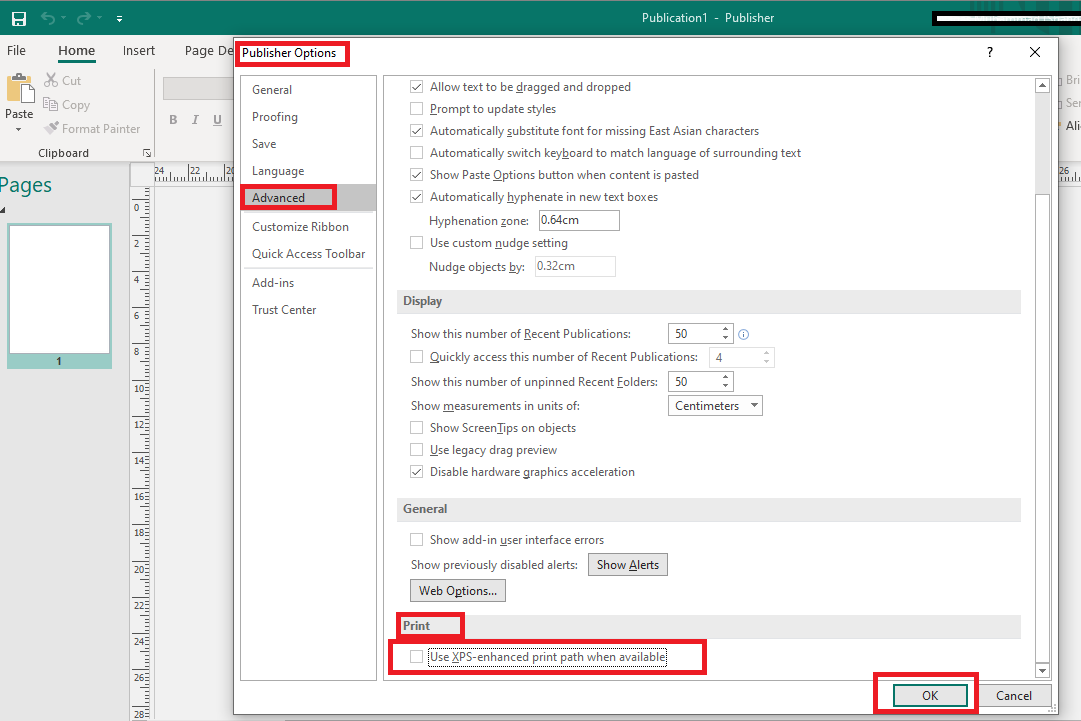Select Advanced category
The height and width of the screenshot is (721, 1081).
click(308, 198)
